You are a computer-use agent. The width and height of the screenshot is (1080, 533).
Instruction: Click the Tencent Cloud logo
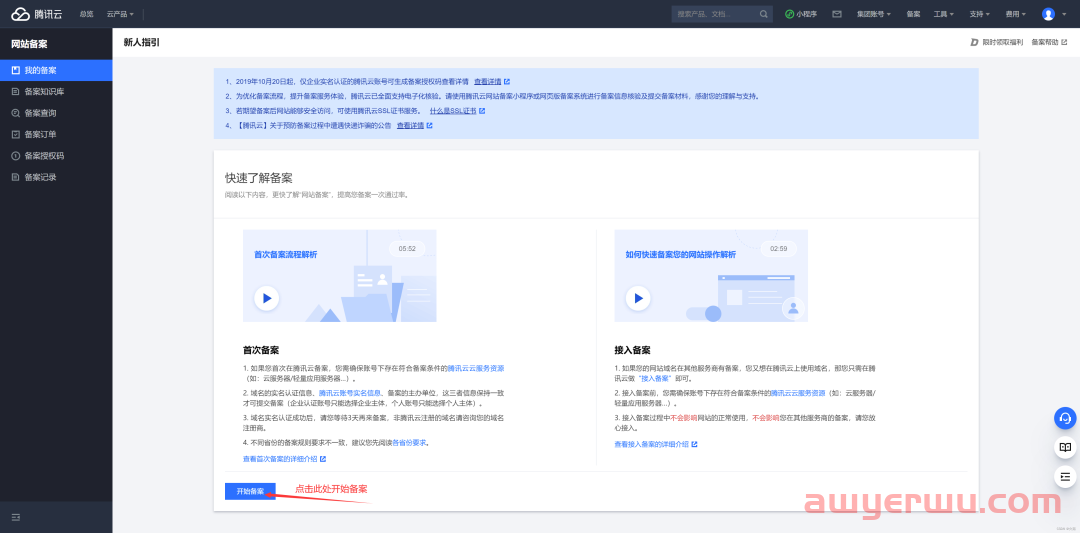pos(37,14)
